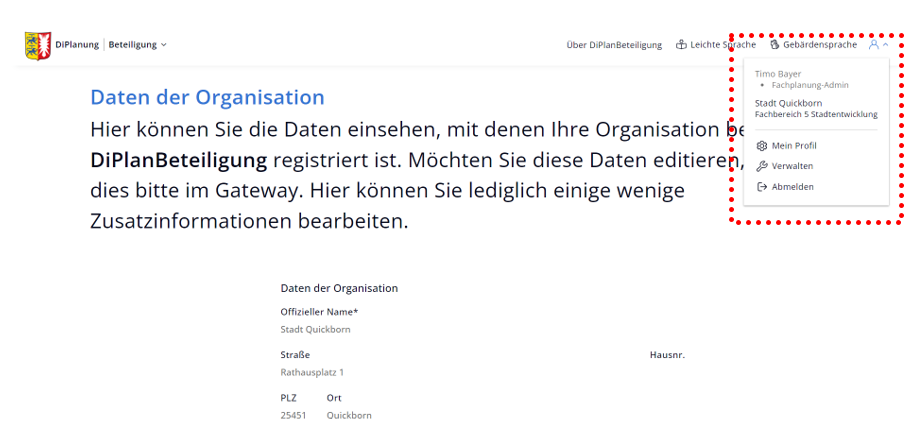The width and height of the screenshot is (918, 437).
Task: Click the gear icon beside Mein Profil
Action: (762, 146)
